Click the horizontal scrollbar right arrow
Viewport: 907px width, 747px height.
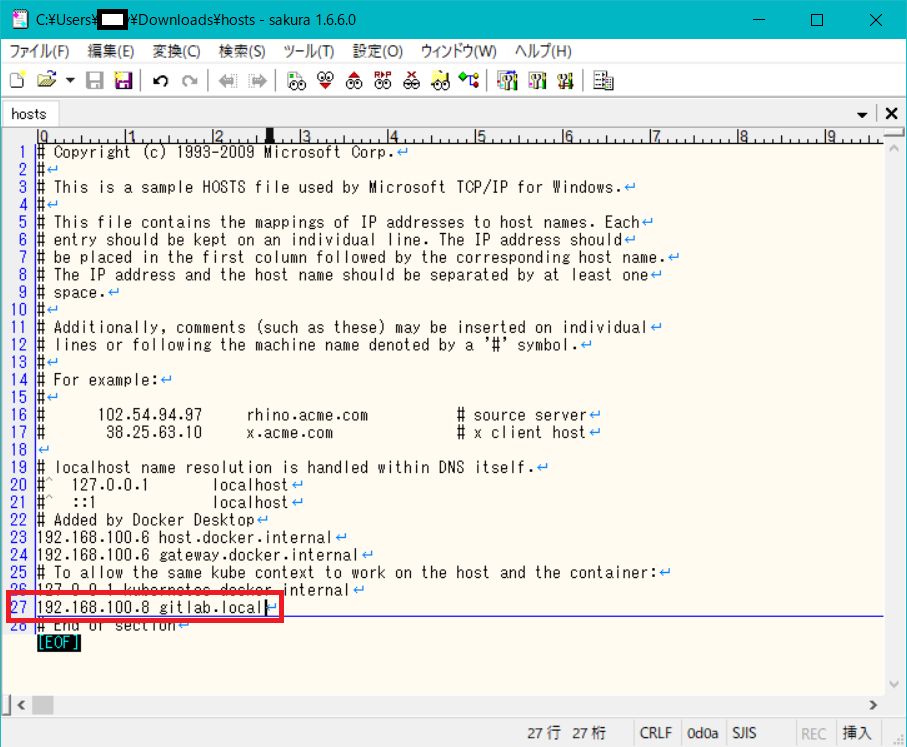coord(873,705)
